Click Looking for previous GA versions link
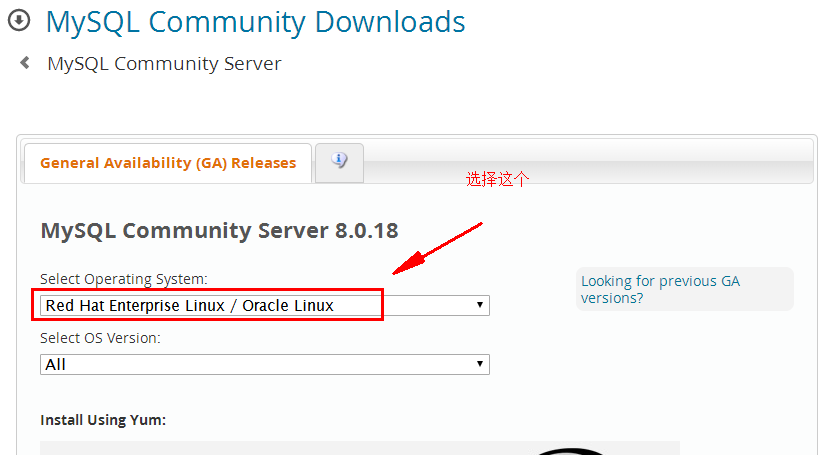The height and width of the screenshot is (455, 827). coord(660,289)
